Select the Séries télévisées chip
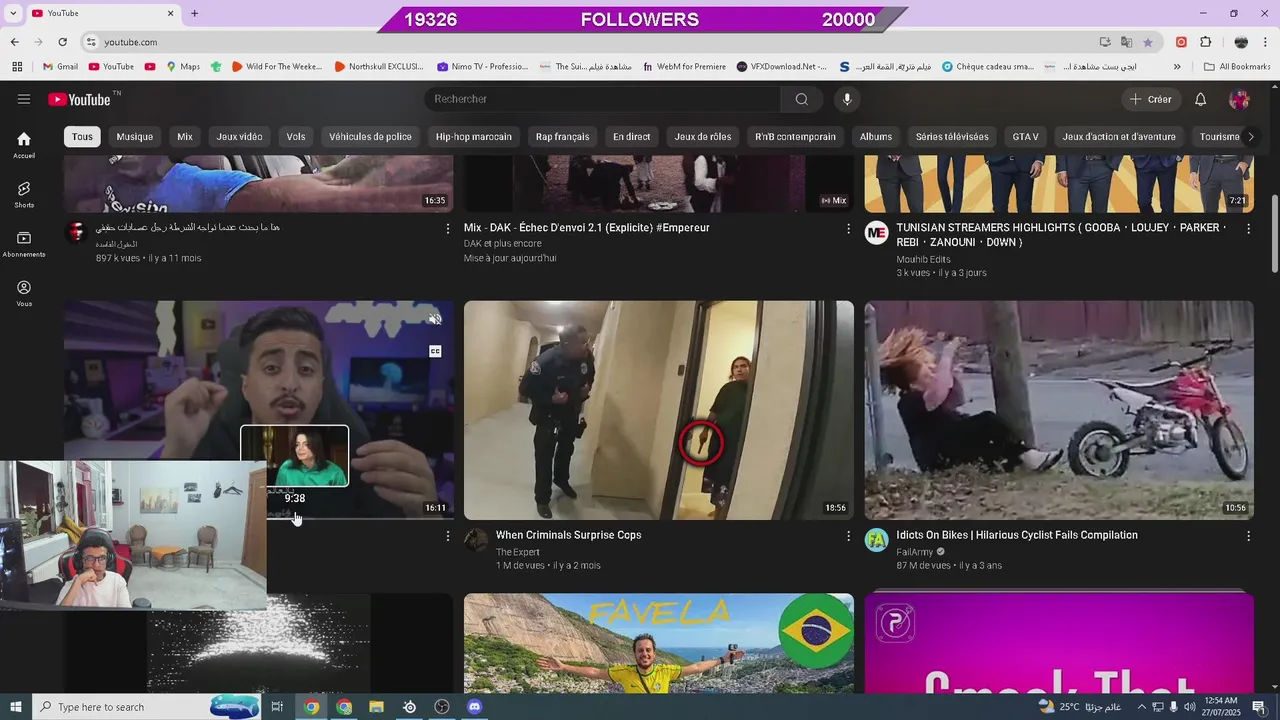This screenshot has width=1280, height=720. (x=952, y=137)
